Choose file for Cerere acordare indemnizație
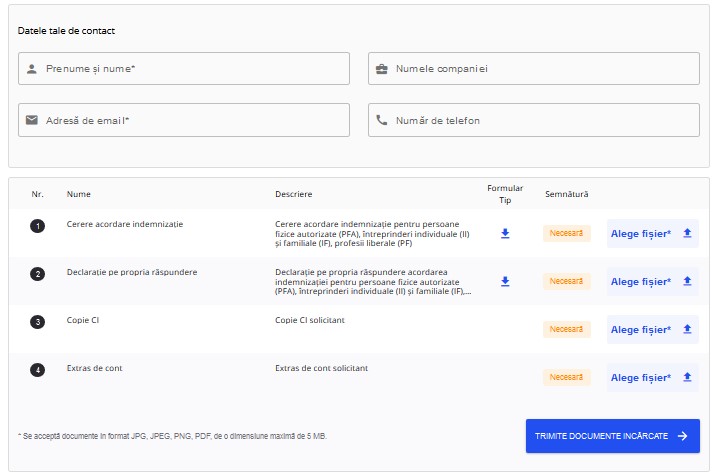715x476 pixels. click(x=653, y=233)
